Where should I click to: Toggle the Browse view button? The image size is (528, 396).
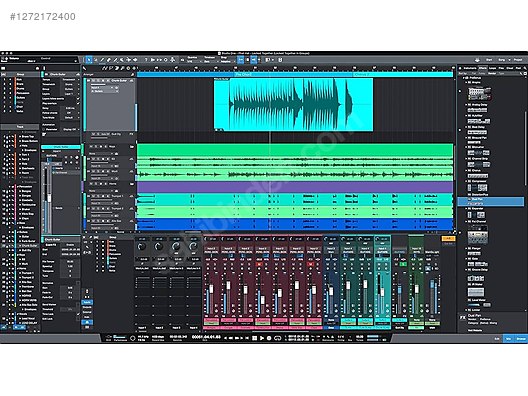click(521, 338)
